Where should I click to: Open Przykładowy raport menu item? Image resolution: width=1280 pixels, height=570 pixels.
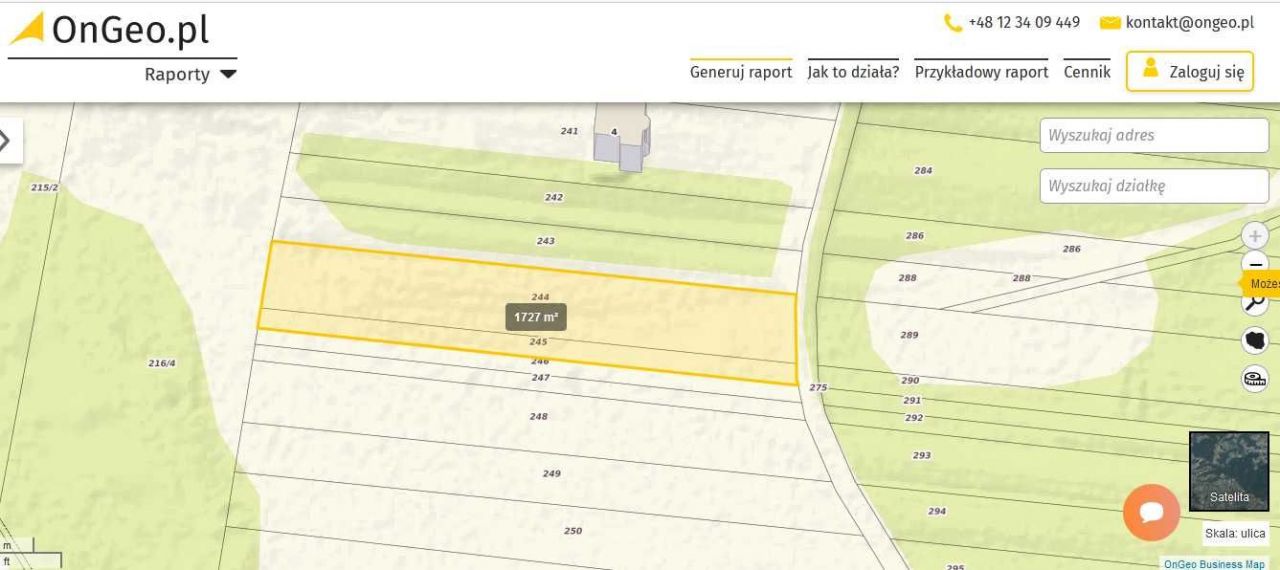981,72
